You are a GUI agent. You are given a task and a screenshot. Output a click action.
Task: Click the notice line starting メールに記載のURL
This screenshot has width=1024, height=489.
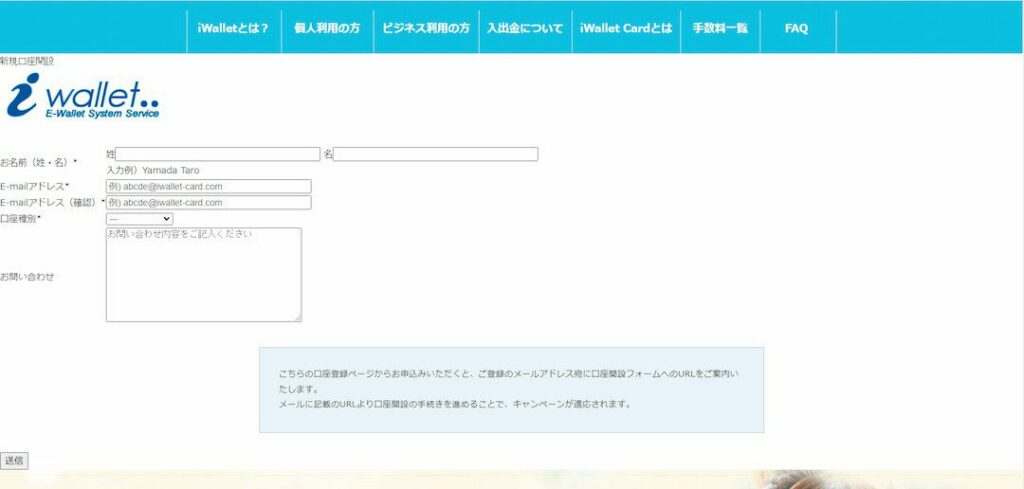tap(456, 404)
